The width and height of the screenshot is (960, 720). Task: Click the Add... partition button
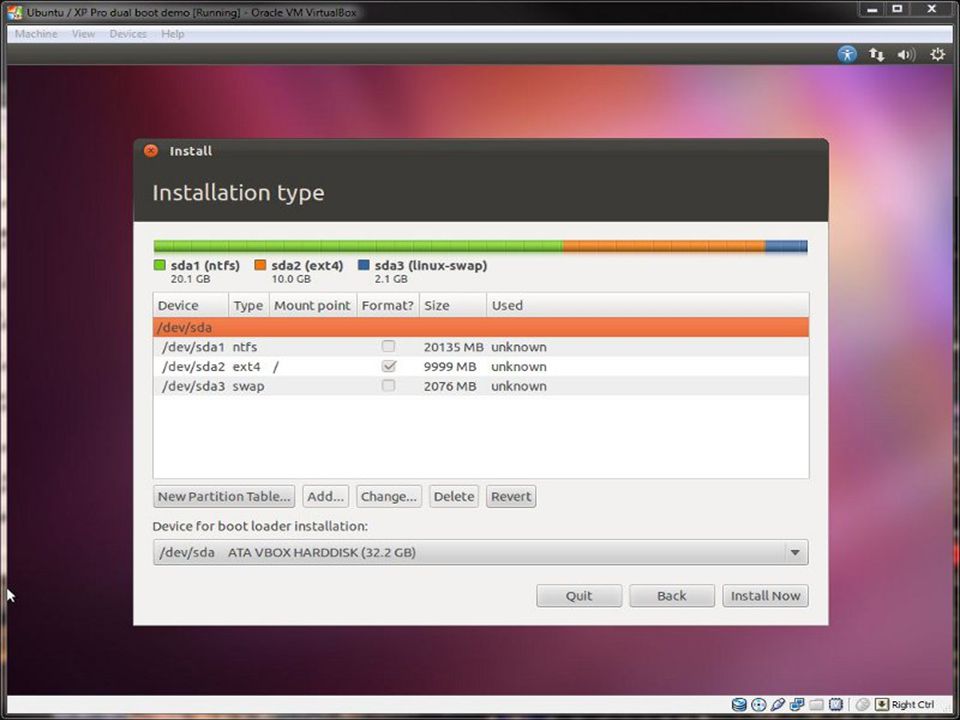tap(326, 497)
